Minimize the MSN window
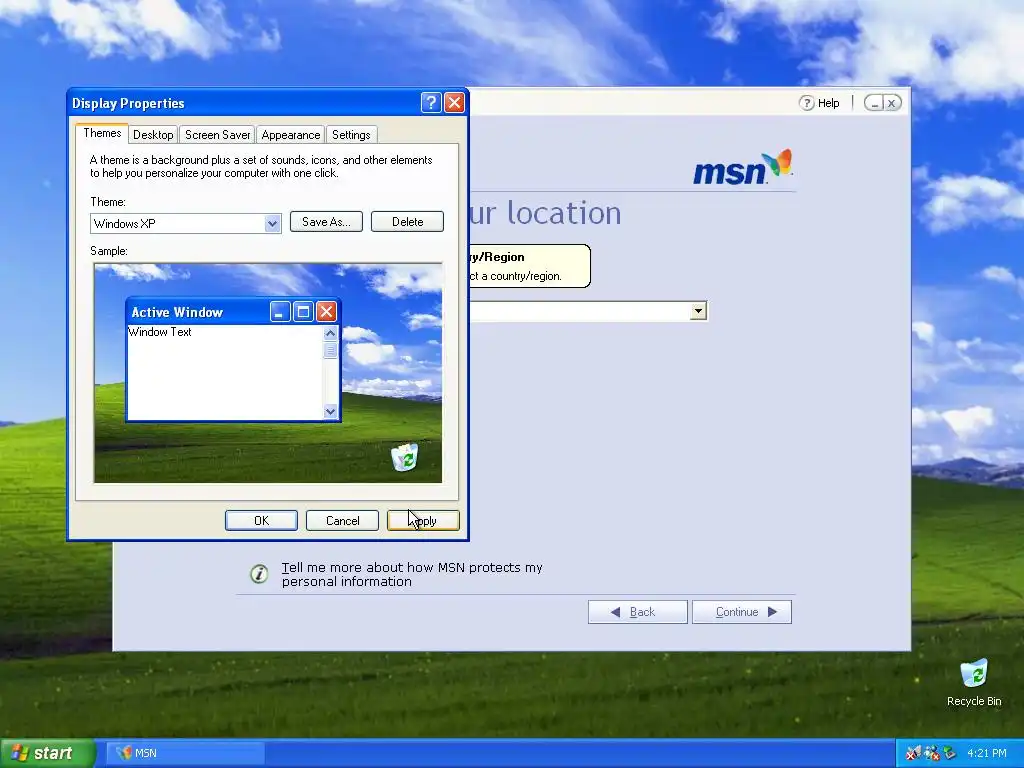This screenshot has height=768, width=1024. (x=874, y=103)
